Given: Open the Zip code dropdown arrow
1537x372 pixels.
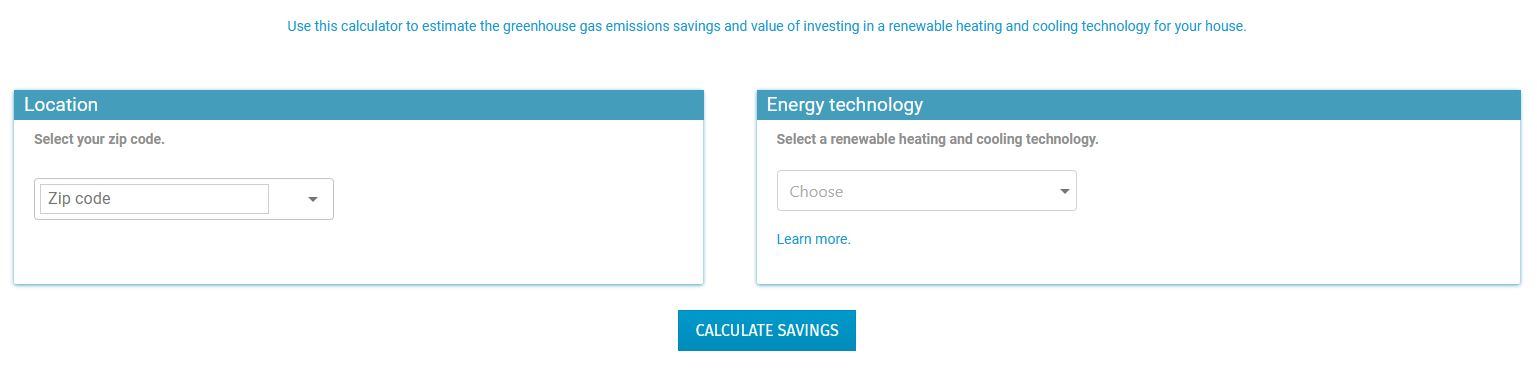Looking at the screenshot, I should [313, 200].
